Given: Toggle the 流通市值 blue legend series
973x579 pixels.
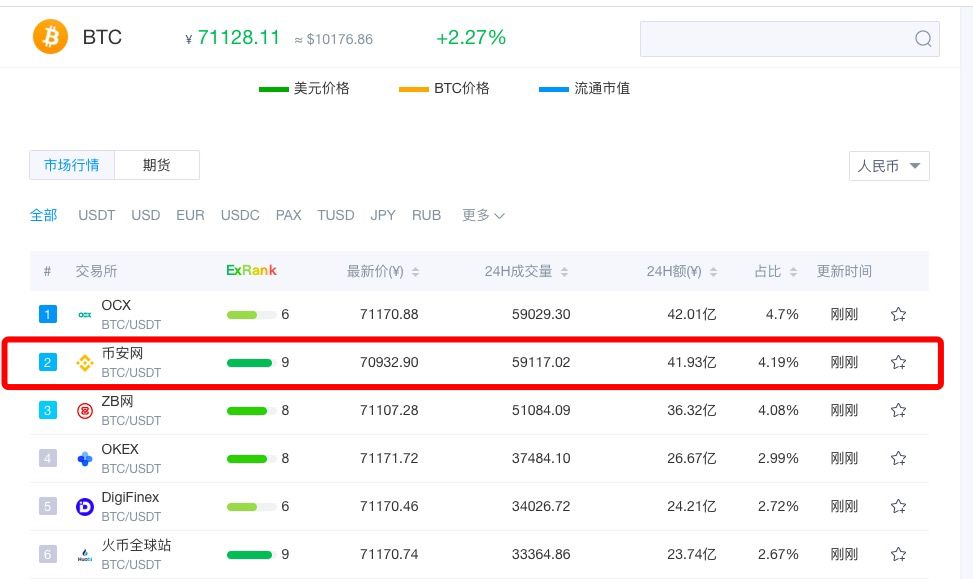Looking at the screenshot, I should [x=585, y=89].
